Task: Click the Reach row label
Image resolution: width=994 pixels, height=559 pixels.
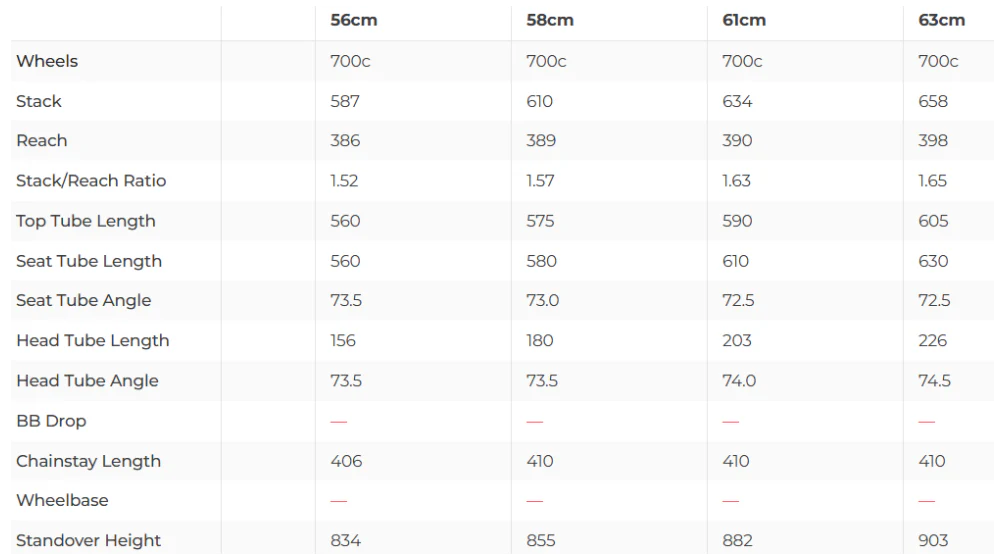Action: (42, 141)
